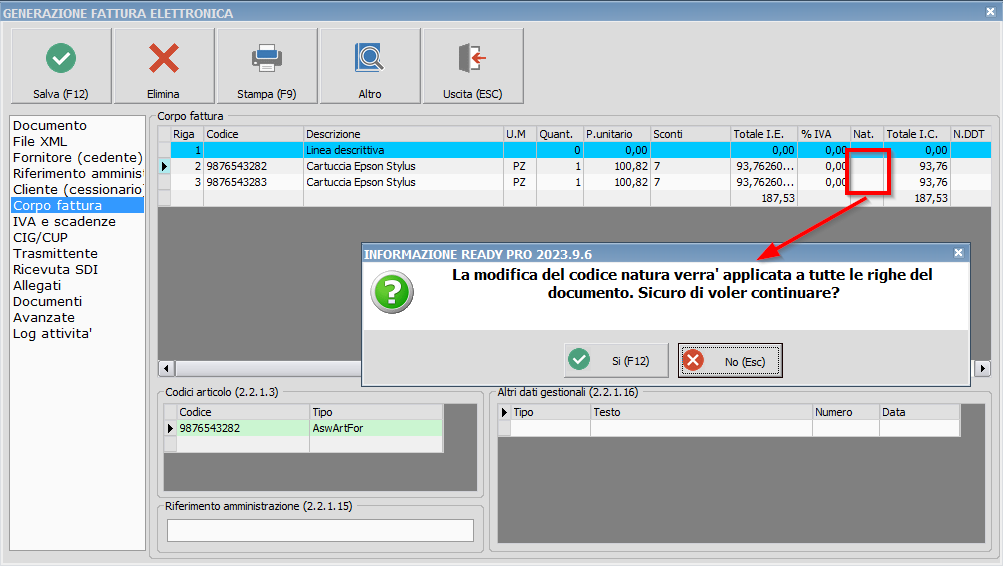Open Log attivita' in sidebar
This screenshot has width=1003, height=566.
pos(52,333)
